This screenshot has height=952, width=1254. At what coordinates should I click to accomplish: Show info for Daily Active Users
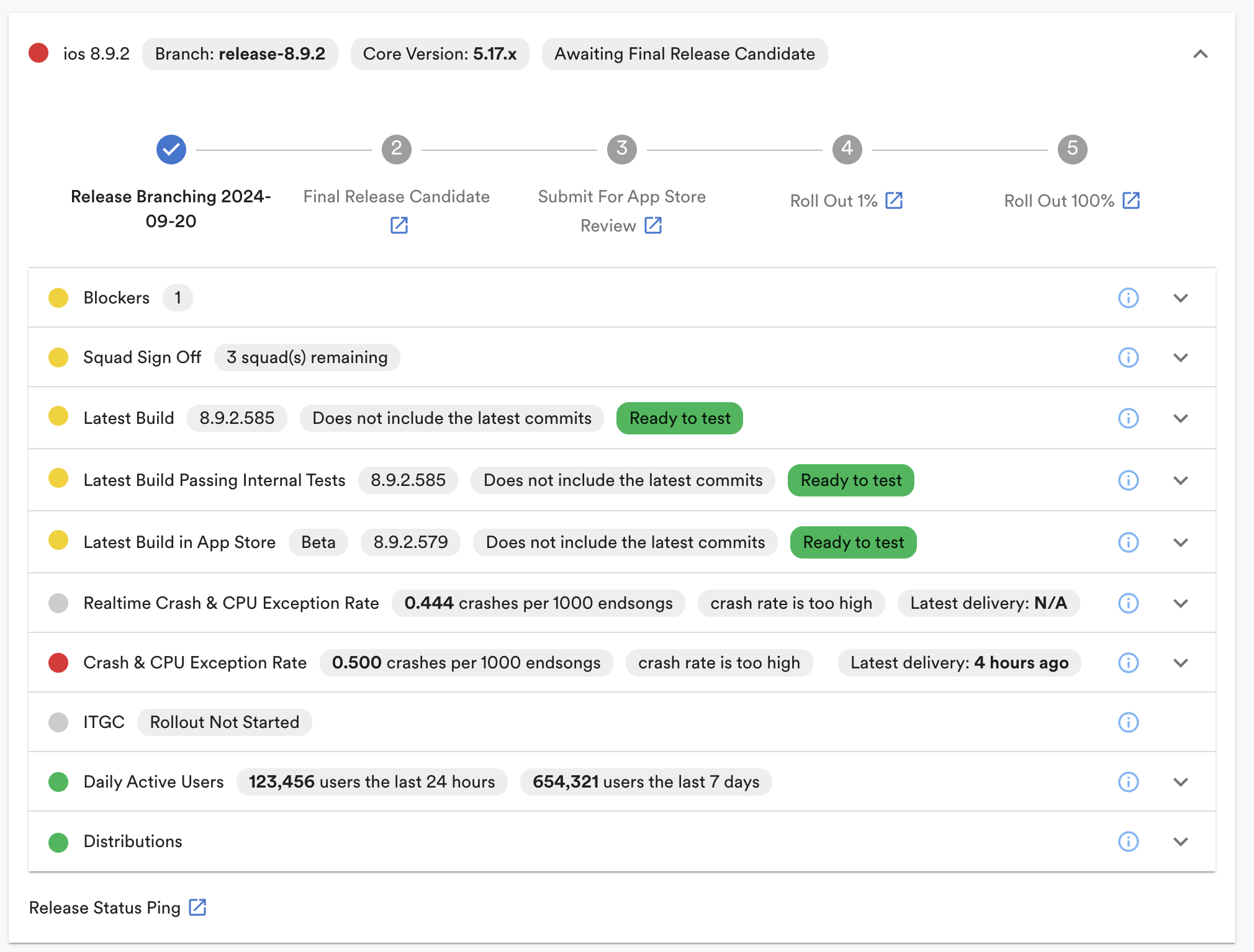pos(1128,782)
